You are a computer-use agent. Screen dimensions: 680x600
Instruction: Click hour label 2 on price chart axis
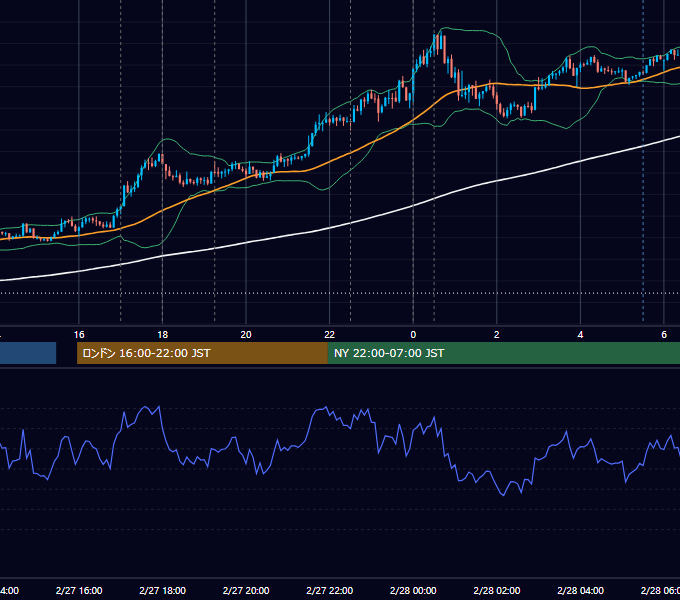pyautogui.click(x=497, y=335)
